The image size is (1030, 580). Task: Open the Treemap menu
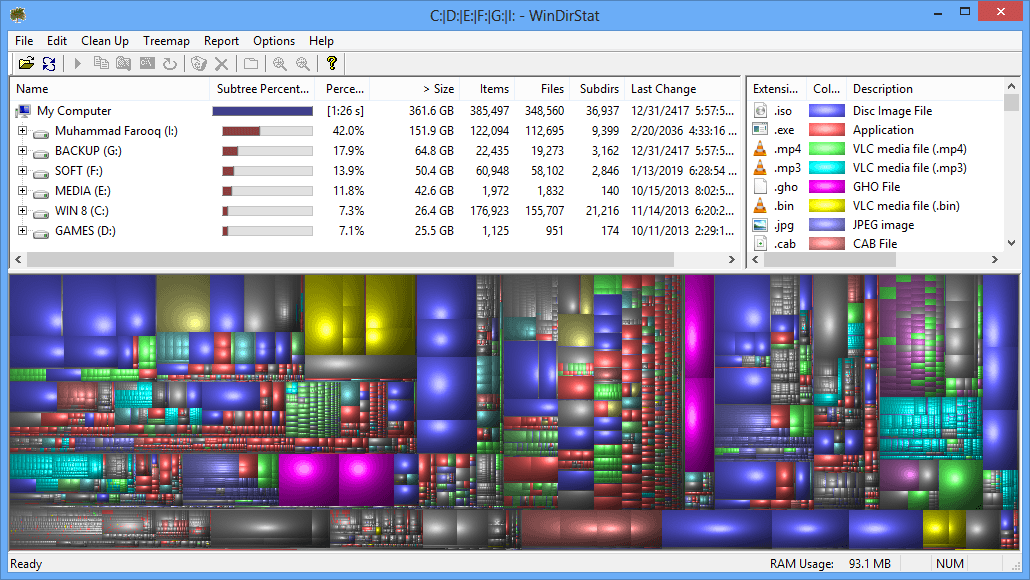coord(166,41)
